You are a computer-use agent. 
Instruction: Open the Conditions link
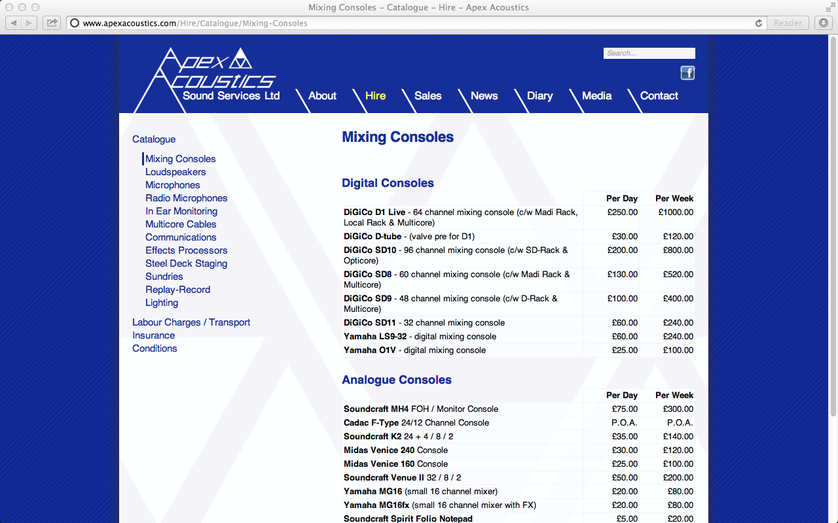click(154, 348)
